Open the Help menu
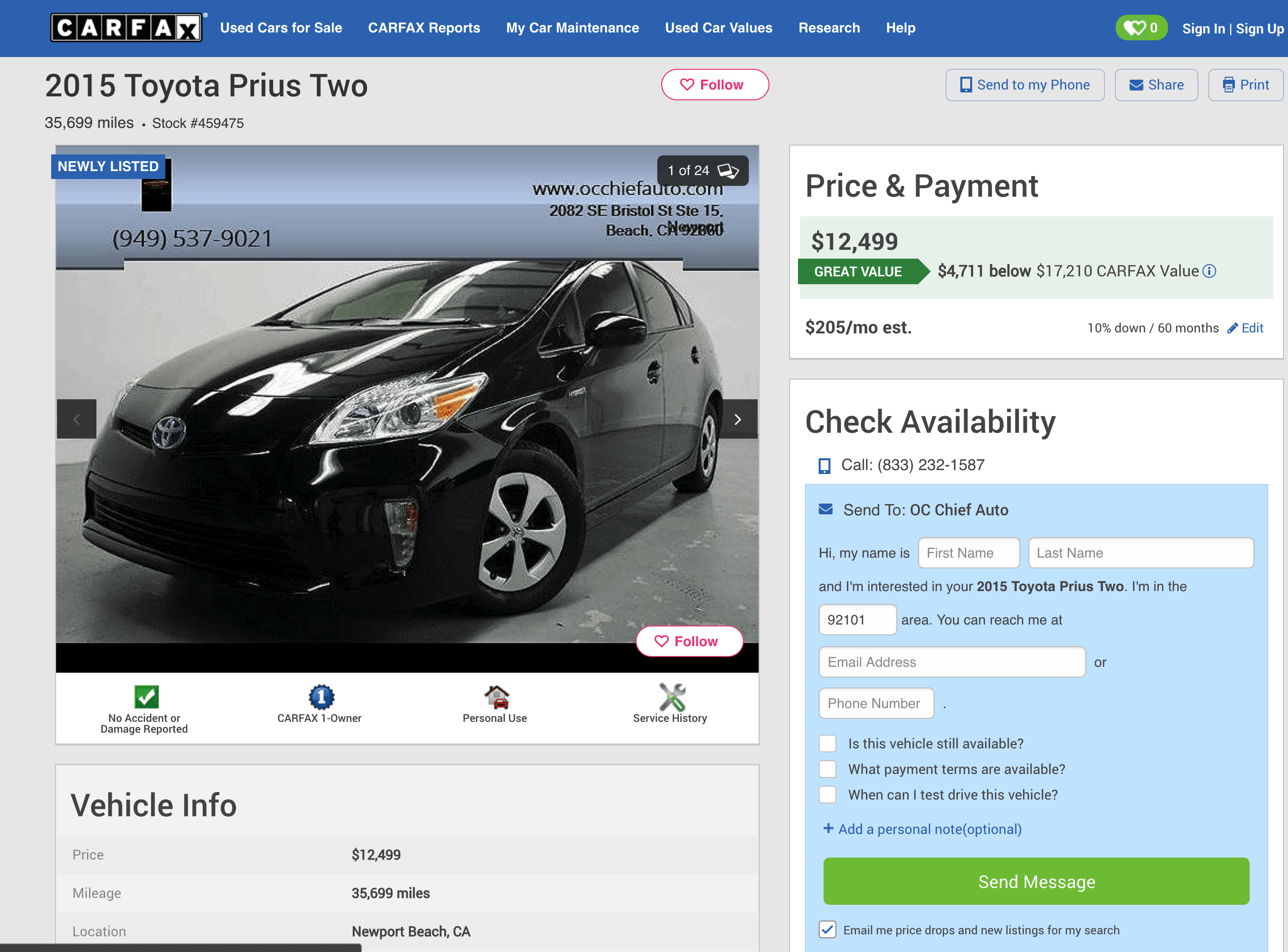The image size is (1288, 952). click(900, 28)
